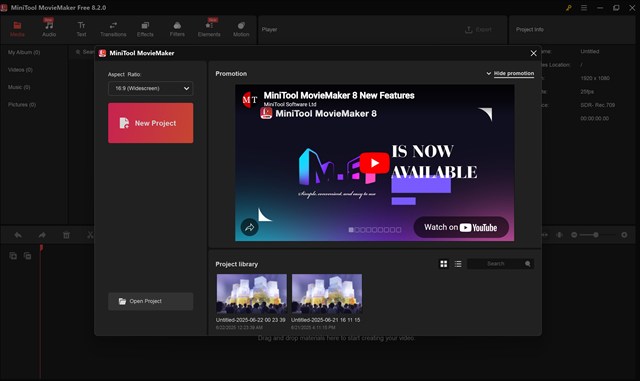Zoom out timeline with minus icon
640x381 pixels.
tap(574, 235)
